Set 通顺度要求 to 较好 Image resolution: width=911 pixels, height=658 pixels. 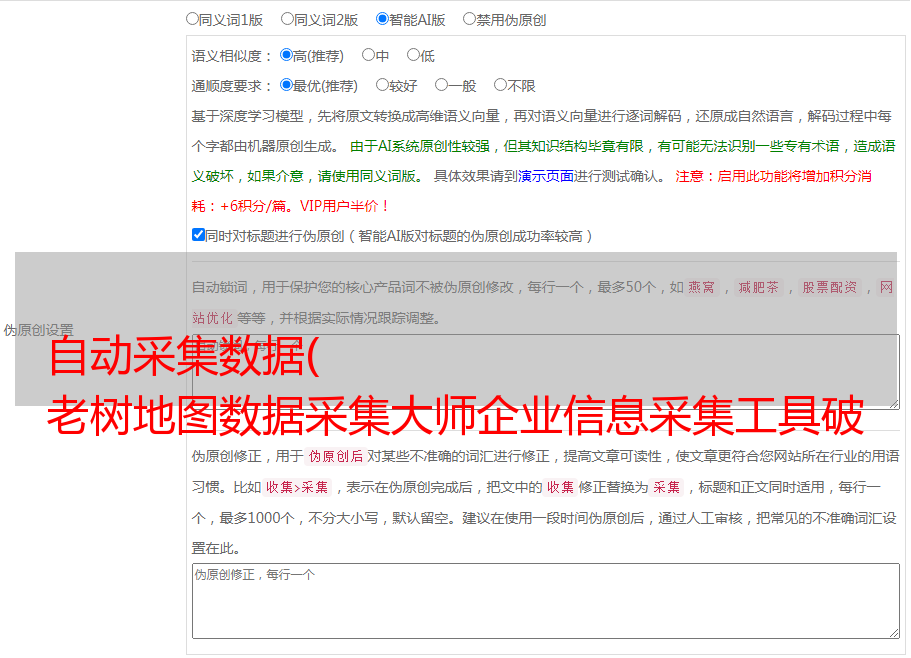(x=382, y=85)
